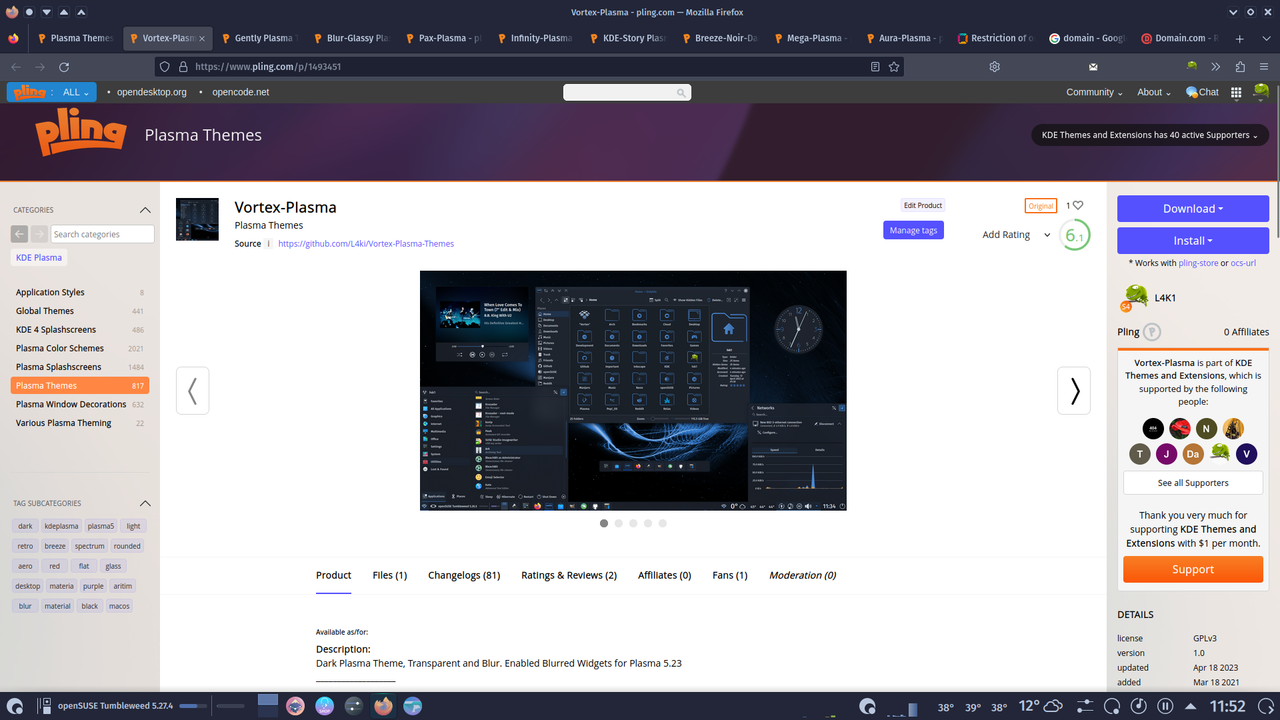Bookmark the page with the star icon
This screenshot has width=1280, height=720.
point(893,66)
